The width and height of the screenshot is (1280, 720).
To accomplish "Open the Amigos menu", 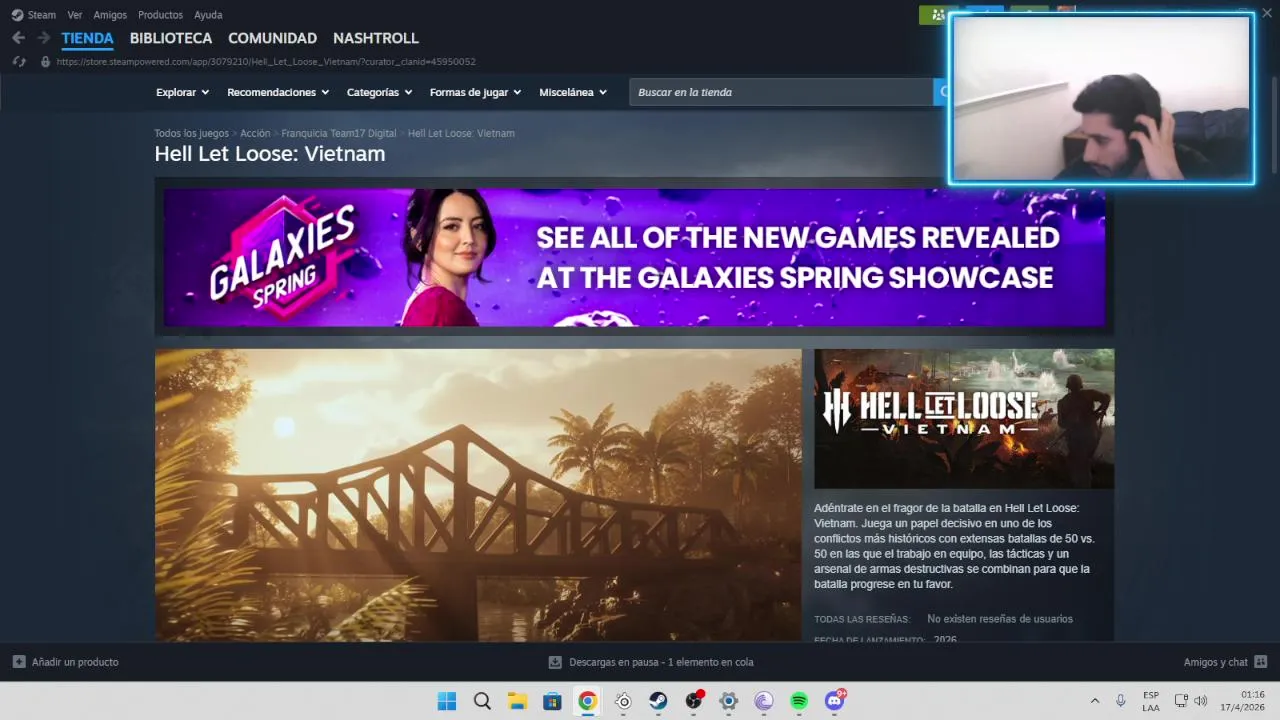I will [x=110, y=15].
